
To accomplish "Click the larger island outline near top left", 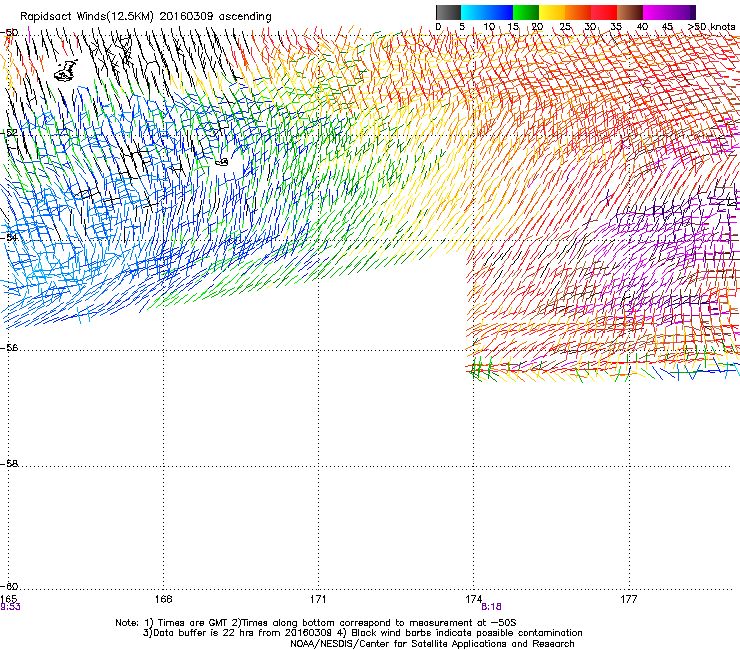I will pos(66,70).
